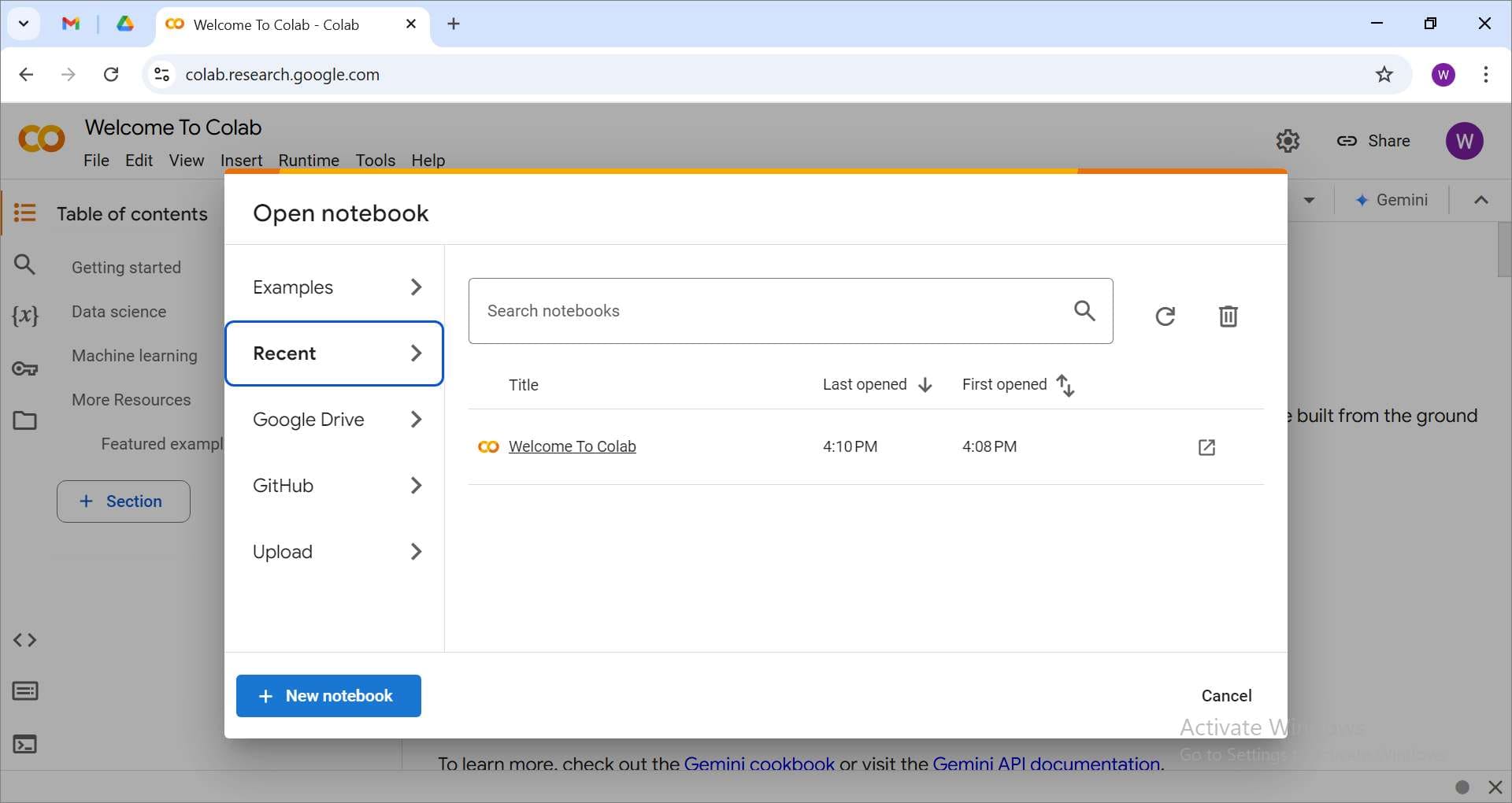Open the Insert menu
This screenshot has width=1512, height=803.
[241, 160]
